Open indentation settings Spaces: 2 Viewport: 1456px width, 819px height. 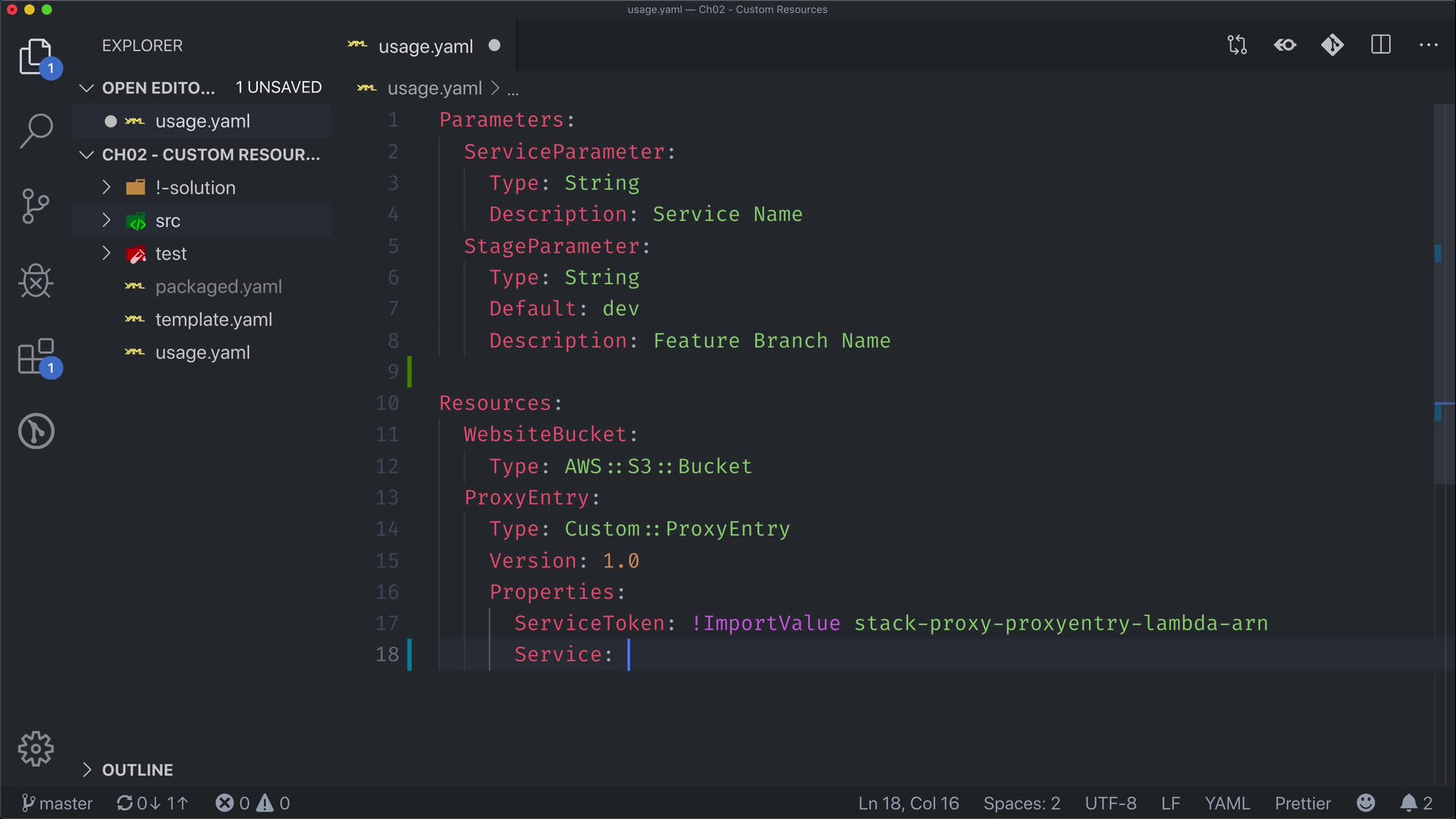(x=1021, y=803)
